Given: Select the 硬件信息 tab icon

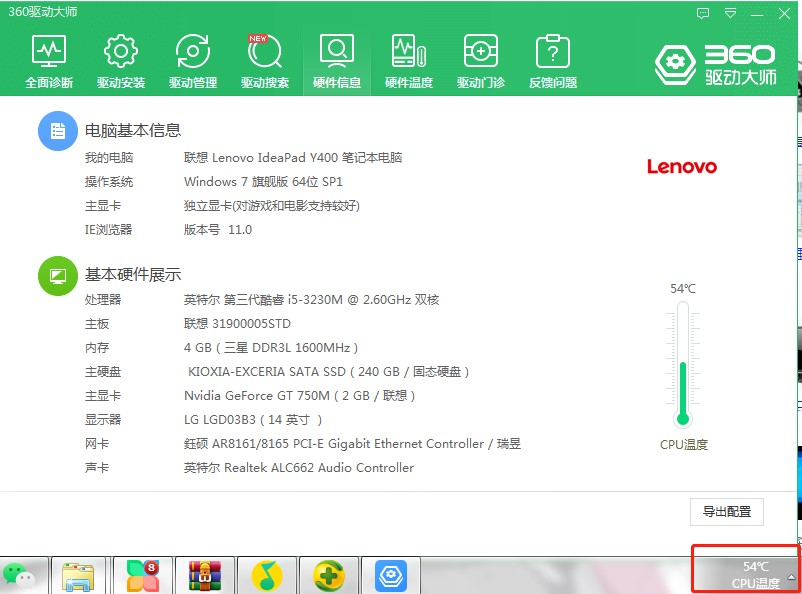Looking at the screenshot, I should (337, 52).
